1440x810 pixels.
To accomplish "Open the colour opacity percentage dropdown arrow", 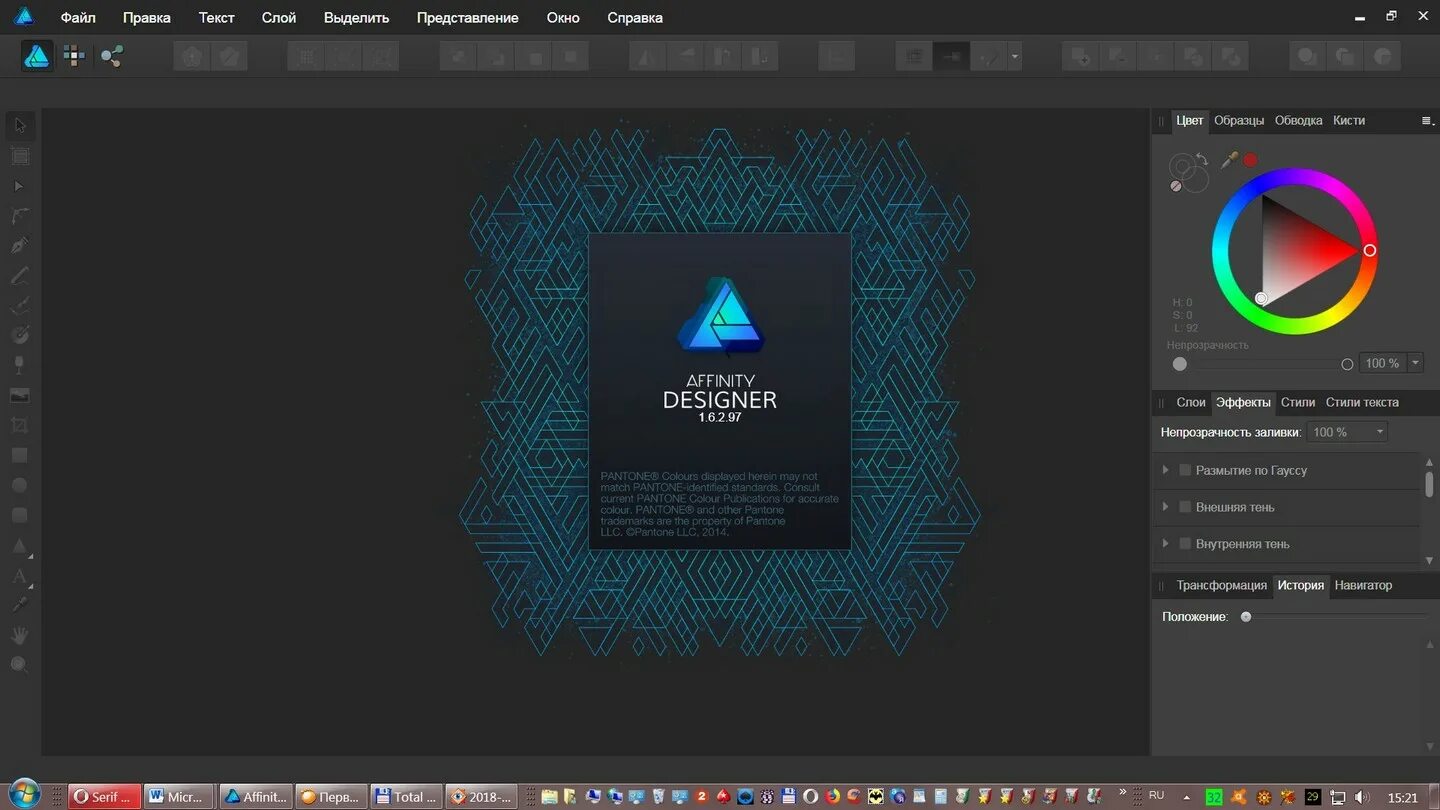I will click(1415, 363).
